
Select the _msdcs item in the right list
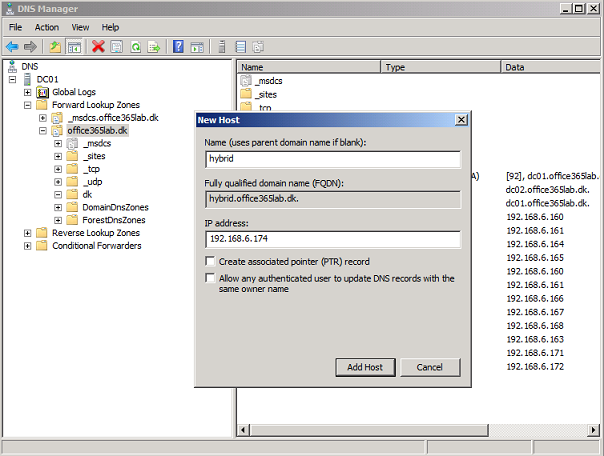(x=270, y=81)
